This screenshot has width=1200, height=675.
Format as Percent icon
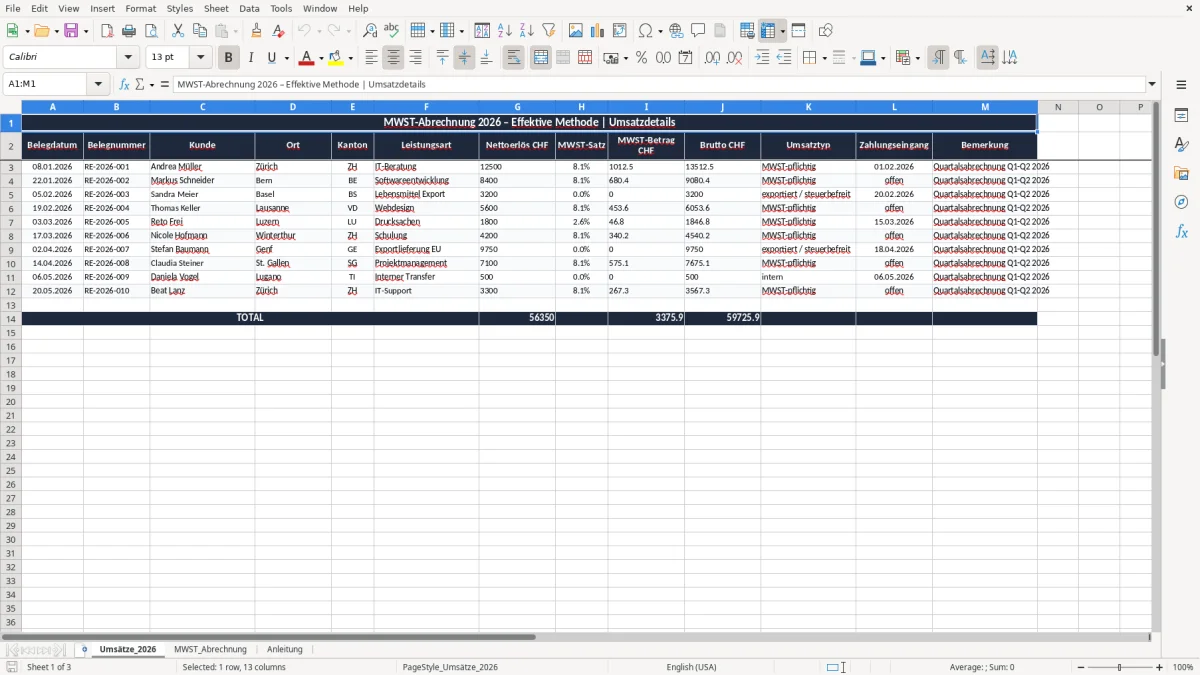tap(641, 58)
